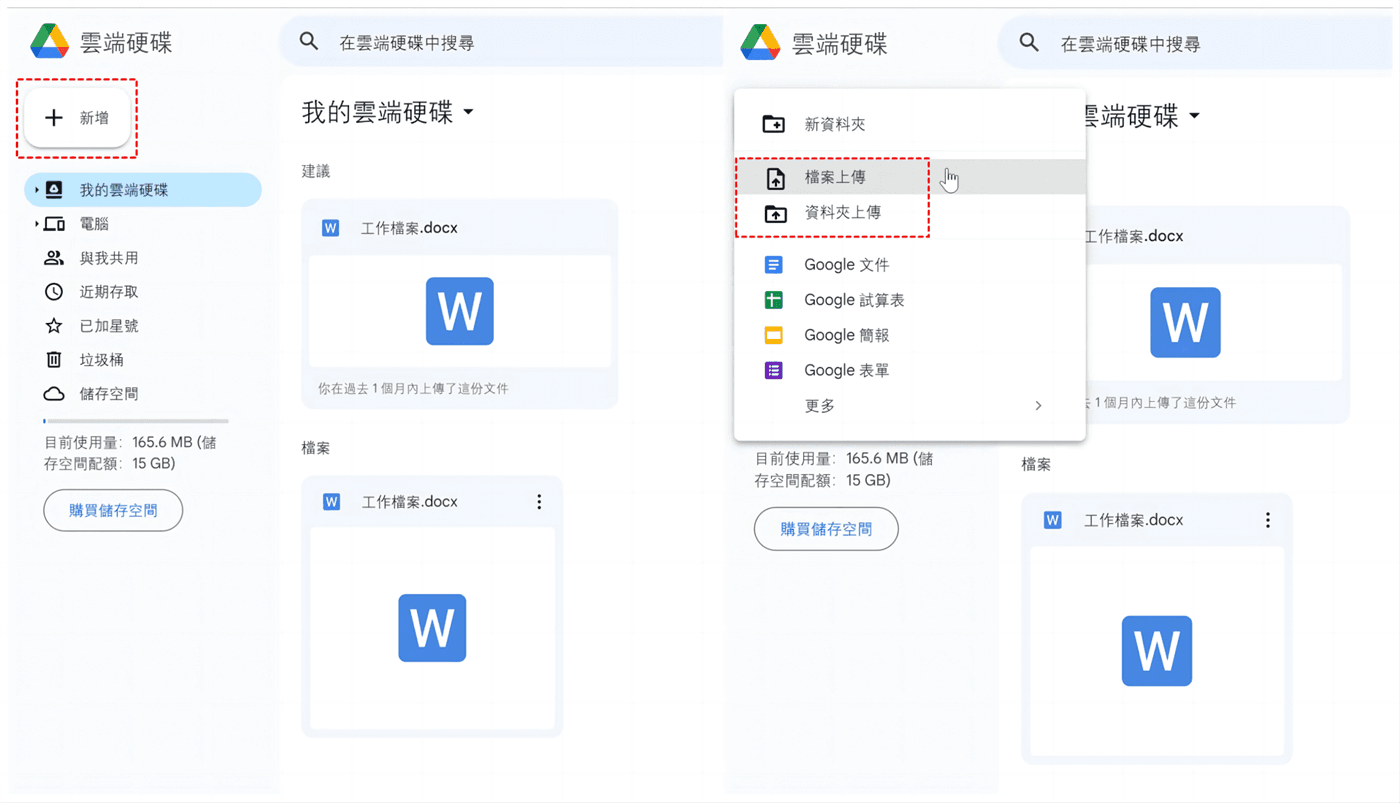Screen dimensions: 1400x803
Task: Expand the 更多 submenu arrow
Action: [1038, 406]
